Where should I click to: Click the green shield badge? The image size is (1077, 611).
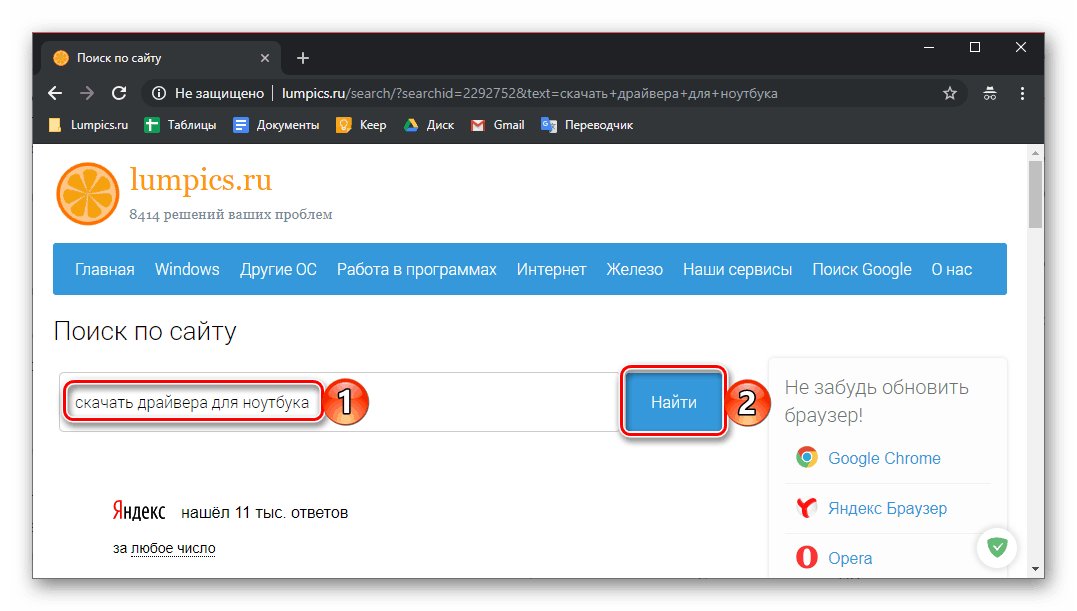(997, 547)
